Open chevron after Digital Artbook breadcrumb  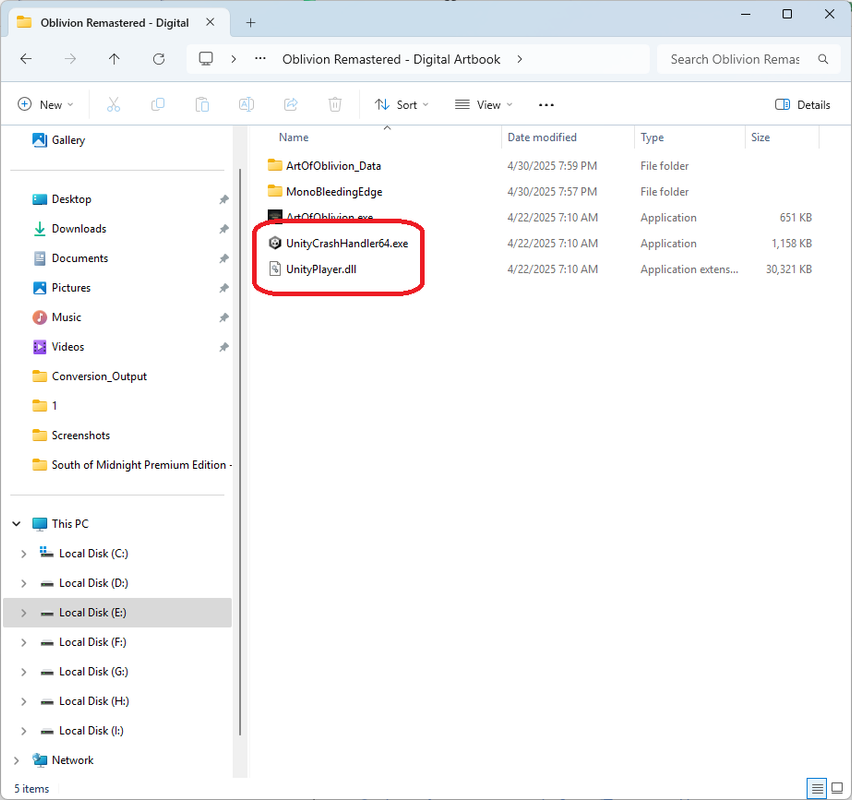[519, 59]
